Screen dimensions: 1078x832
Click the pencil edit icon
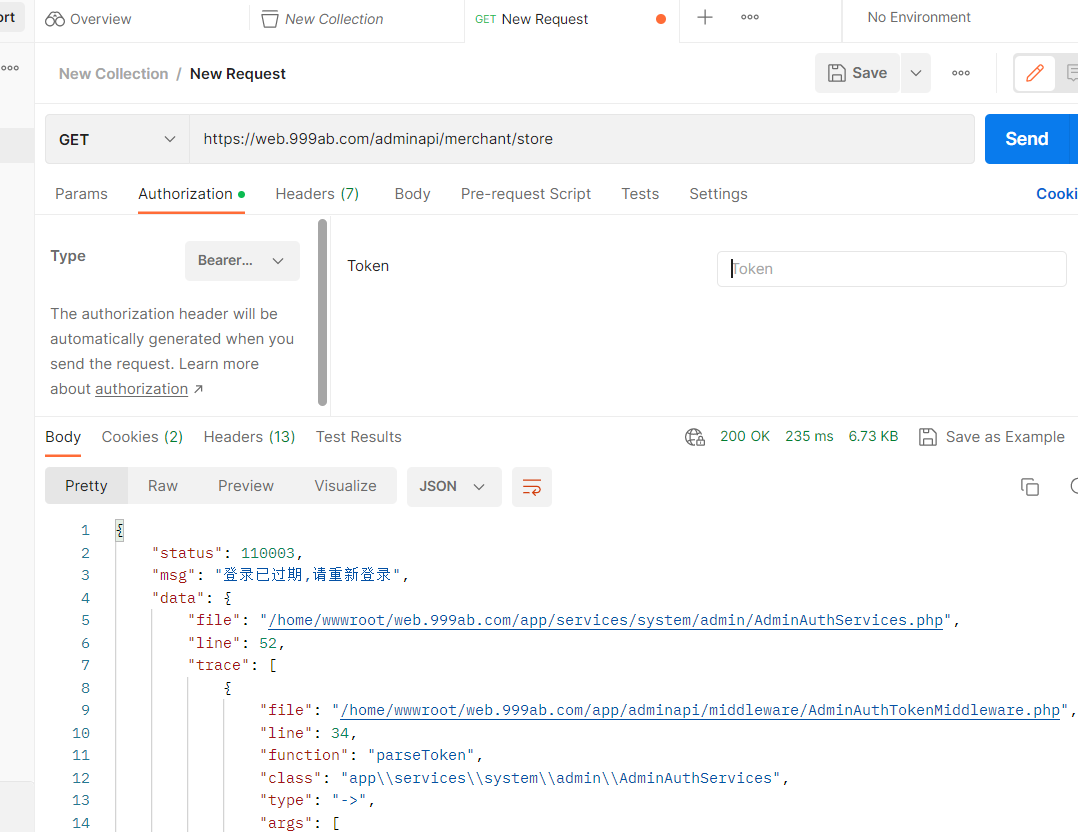[1035, 73]
